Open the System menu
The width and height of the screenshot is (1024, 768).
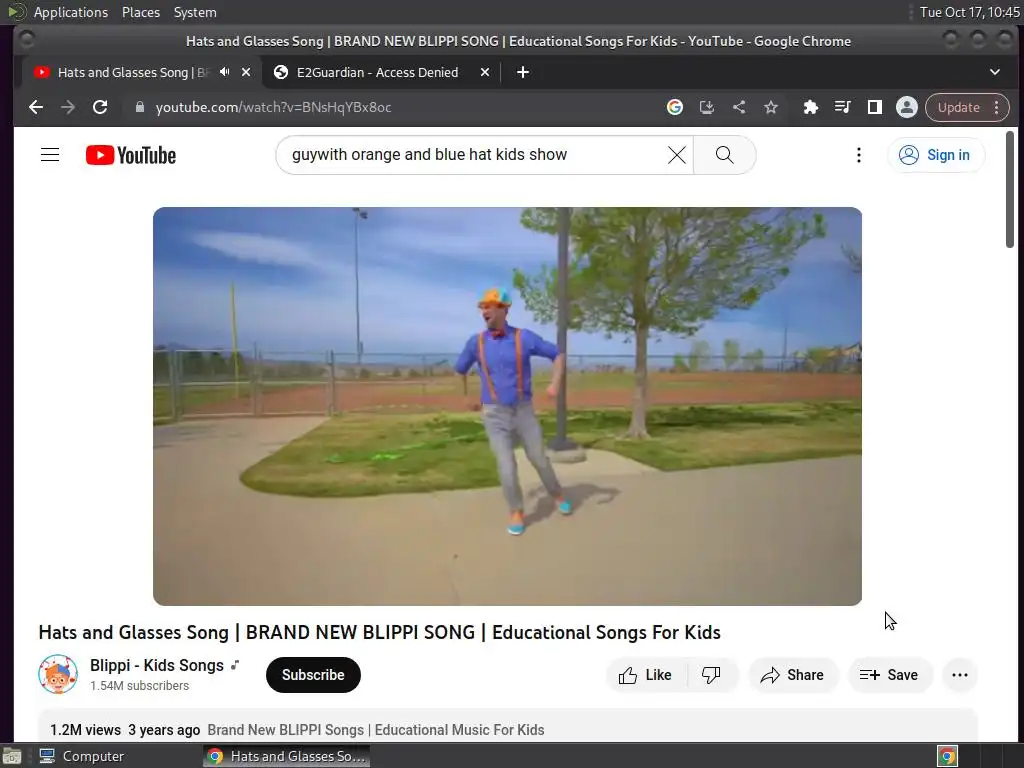[195, 12]
